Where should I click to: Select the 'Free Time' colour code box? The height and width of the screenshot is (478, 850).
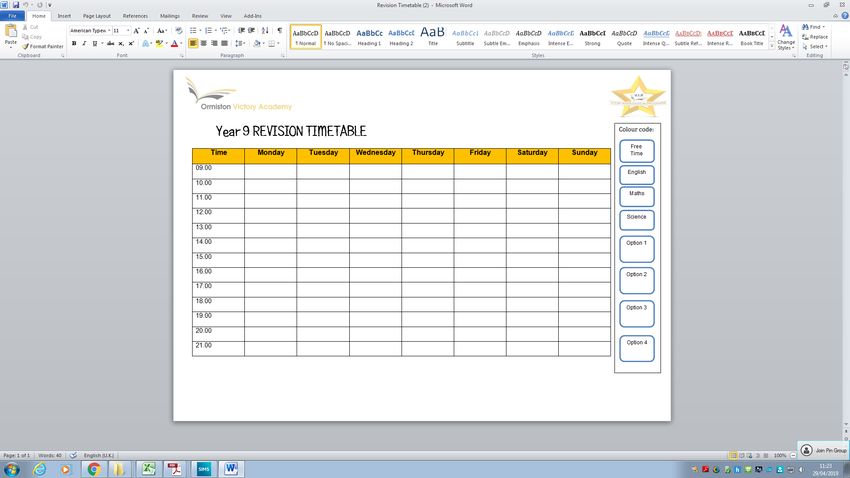tap(636, 151)
